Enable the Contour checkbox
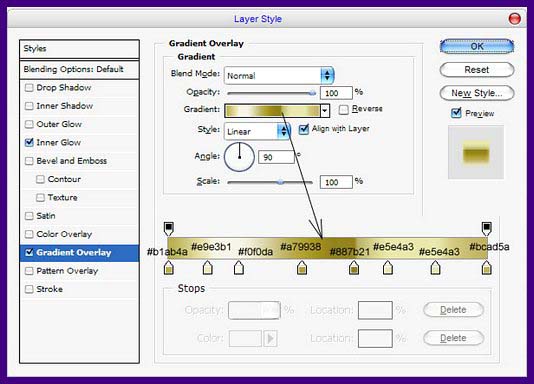This screenshot has width=534, height=384. 40,179
